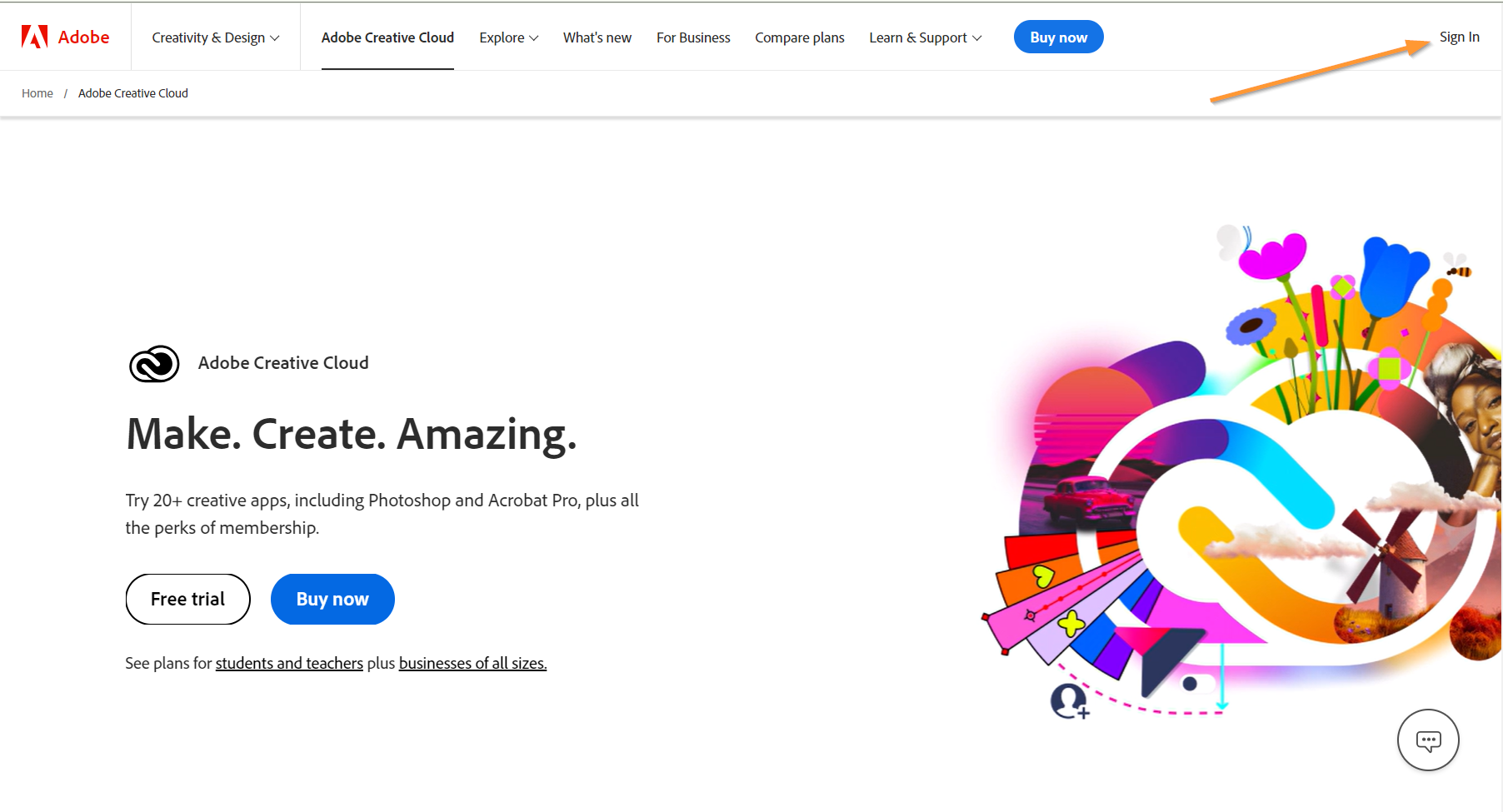This screenshot has height=812, width=1503.
Task: Go to the For Business page
Action: [693, 37]
